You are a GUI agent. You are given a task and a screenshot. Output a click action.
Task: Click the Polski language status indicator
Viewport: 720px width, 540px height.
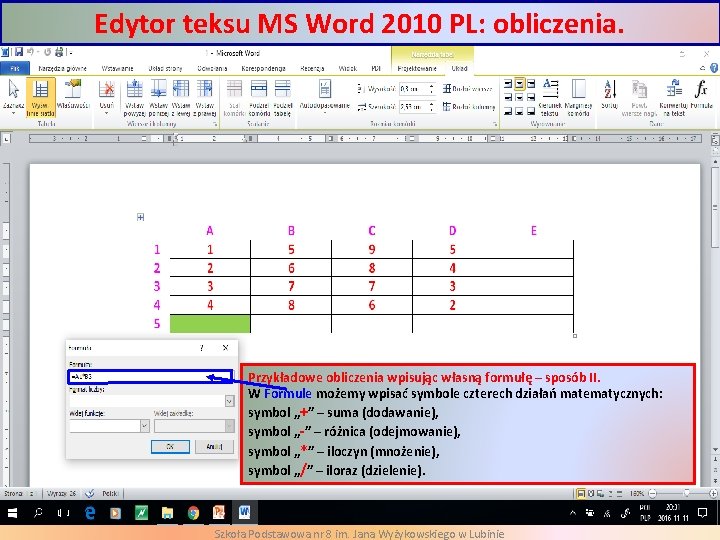point(110,494)
